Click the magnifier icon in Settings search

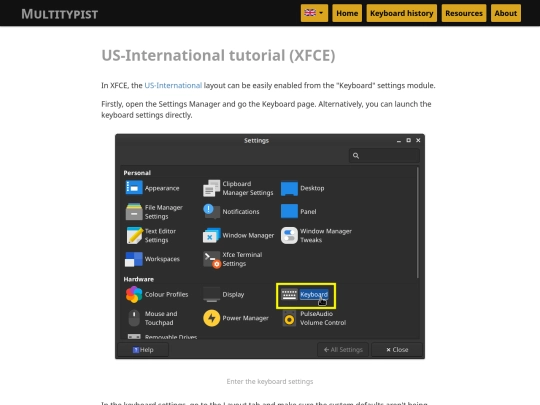point(356,156)
